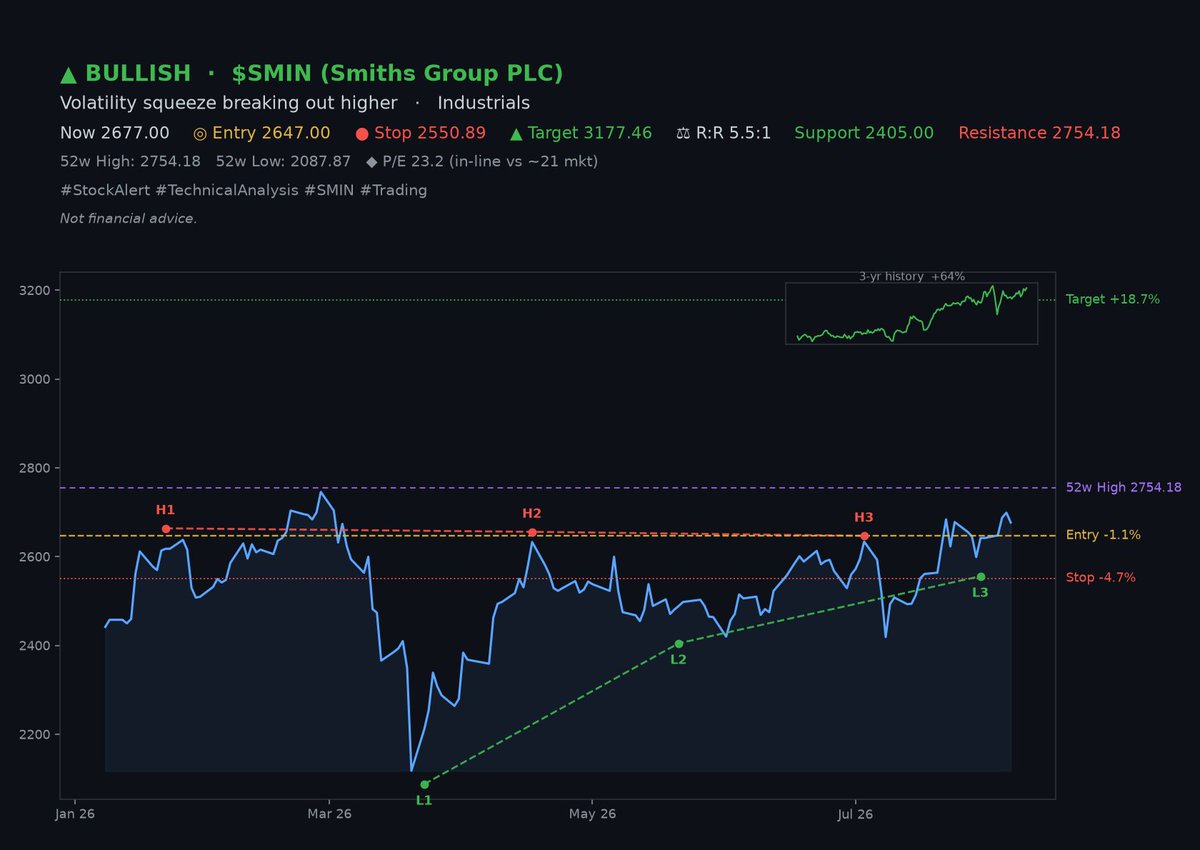Viewport: 1200px width, 850px height.
Task: Select 'Volatility squeeze breaking out higher' subtitle
Action: point(229,103)
